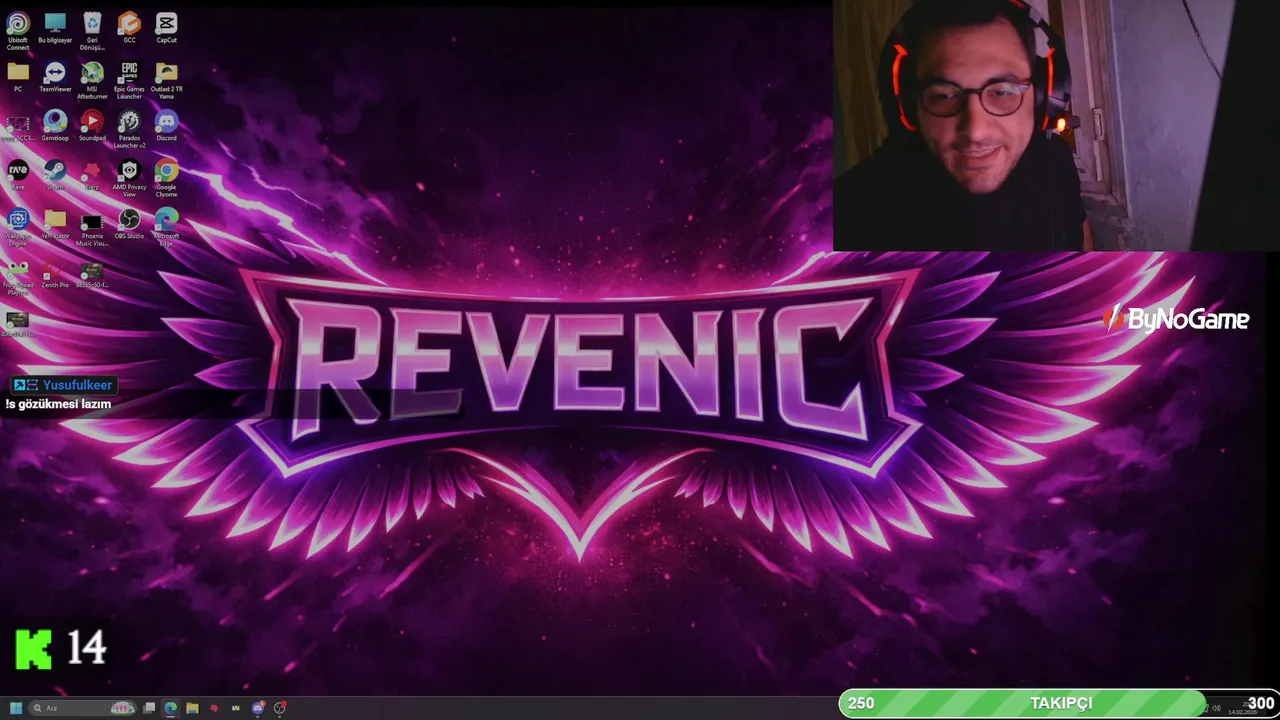Open Outlast 2 TR Yama folder
Image resolution: width=1280 pixels, height=720 pixels.
point(166,80)
